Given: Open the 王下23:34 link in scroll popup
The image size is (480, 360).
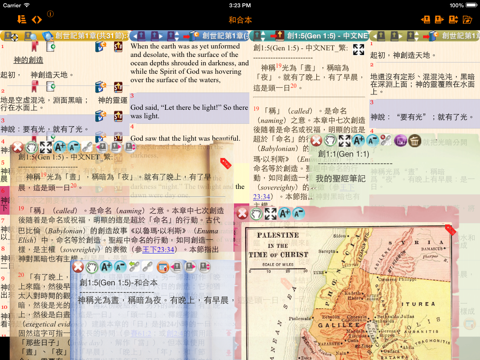Looking at the screenshot, I should coord(158,249).
